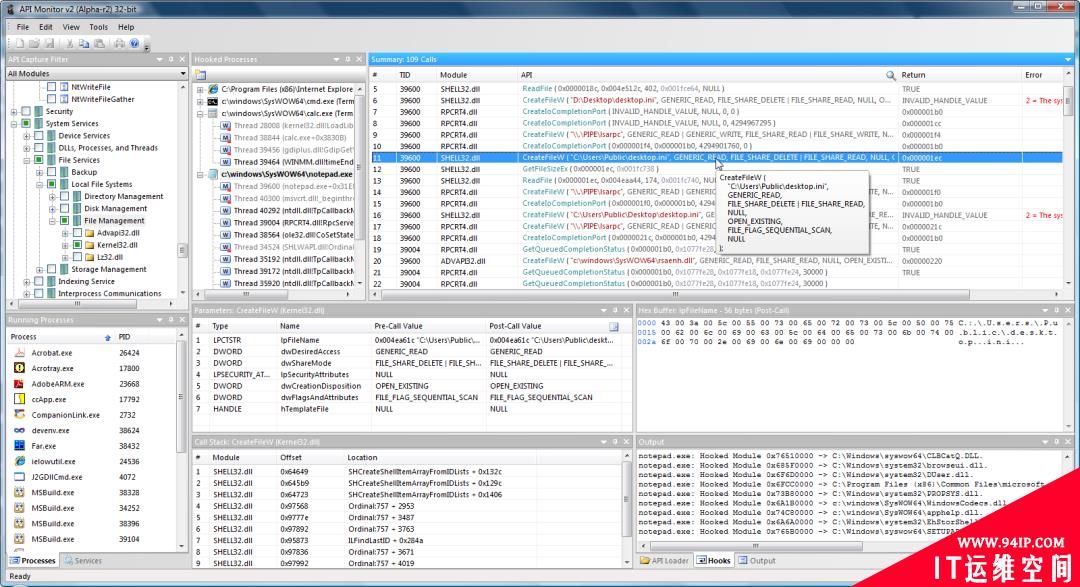
Task: Click the folder icon in Hooked Processes toolbar
Action: pyautogui.click(x=200, y=74)
